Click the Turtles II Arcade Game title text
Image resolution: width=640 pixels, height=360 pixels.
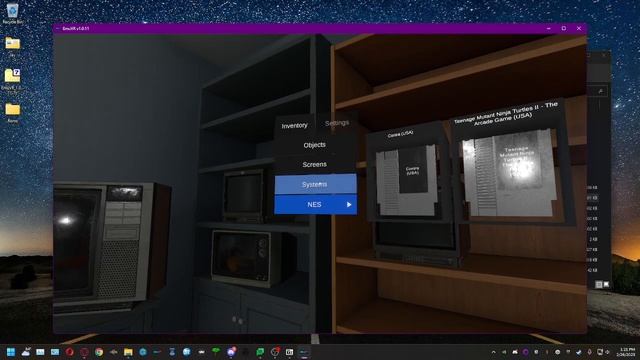point(506,115)
